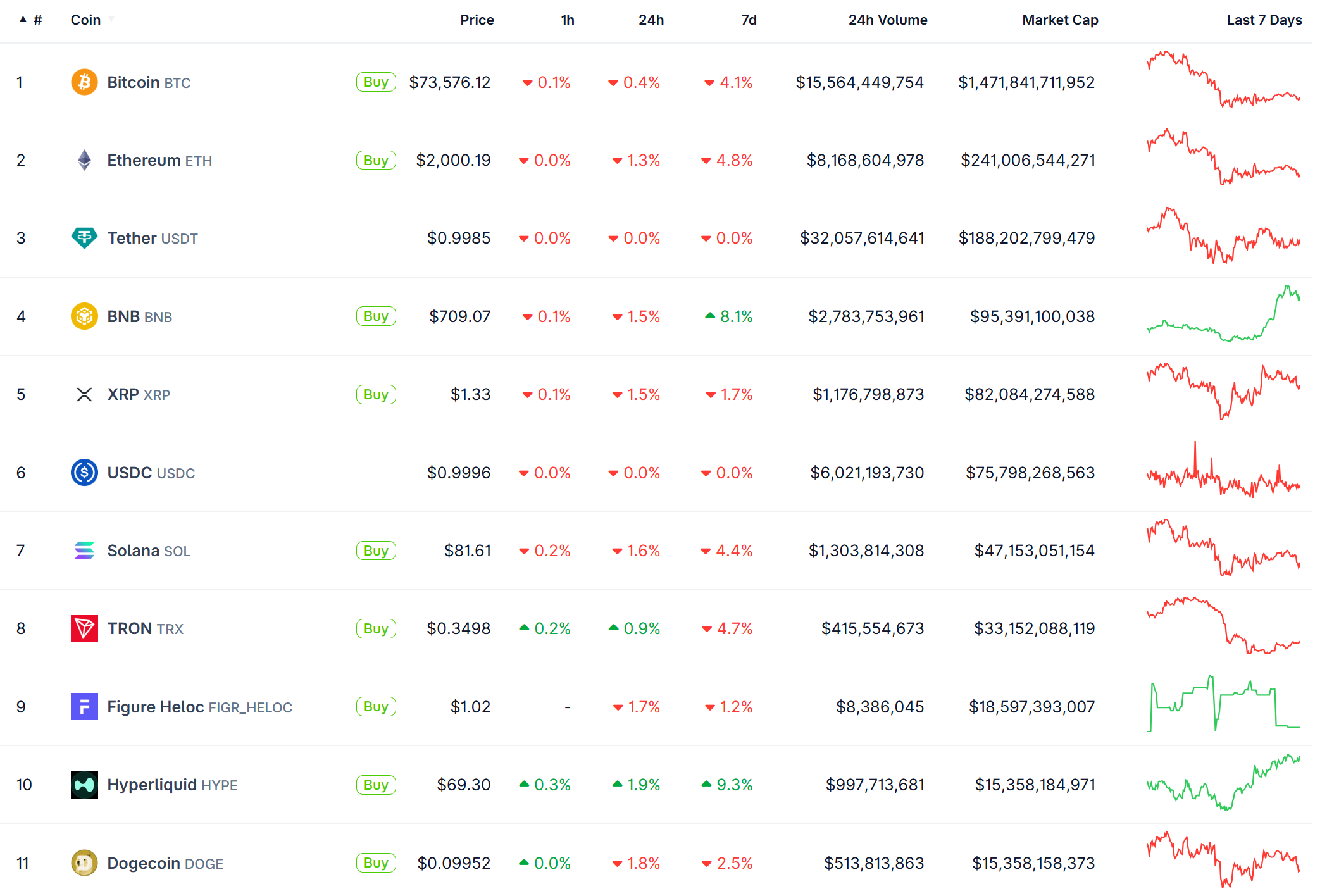Click the TRON coin logo
The width and height of the screenshot is (1327, 896).
(84, 628)
